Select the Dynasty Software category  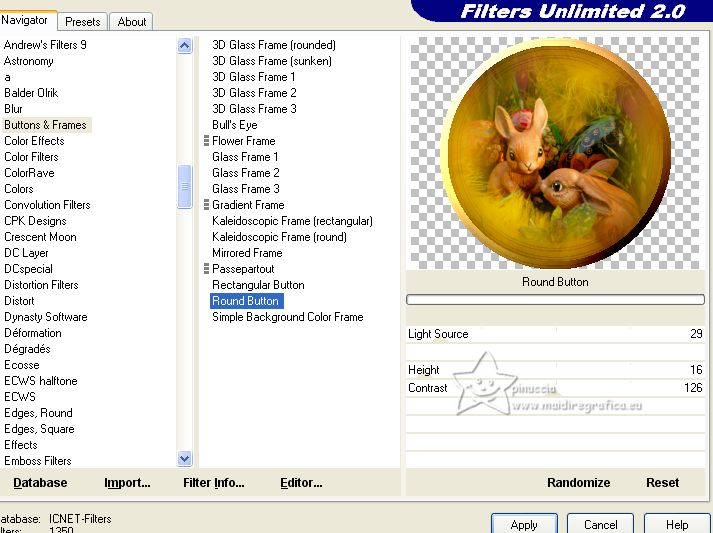point(45,317)
